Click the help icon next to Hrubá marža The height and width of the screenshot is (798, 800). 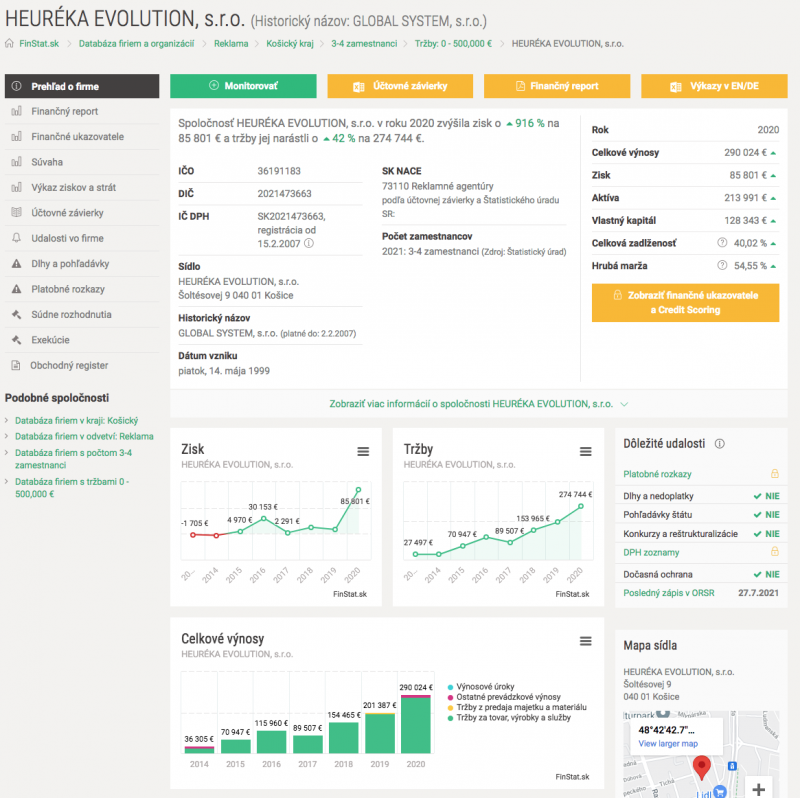pyautogui.click(x=722, y=265)
